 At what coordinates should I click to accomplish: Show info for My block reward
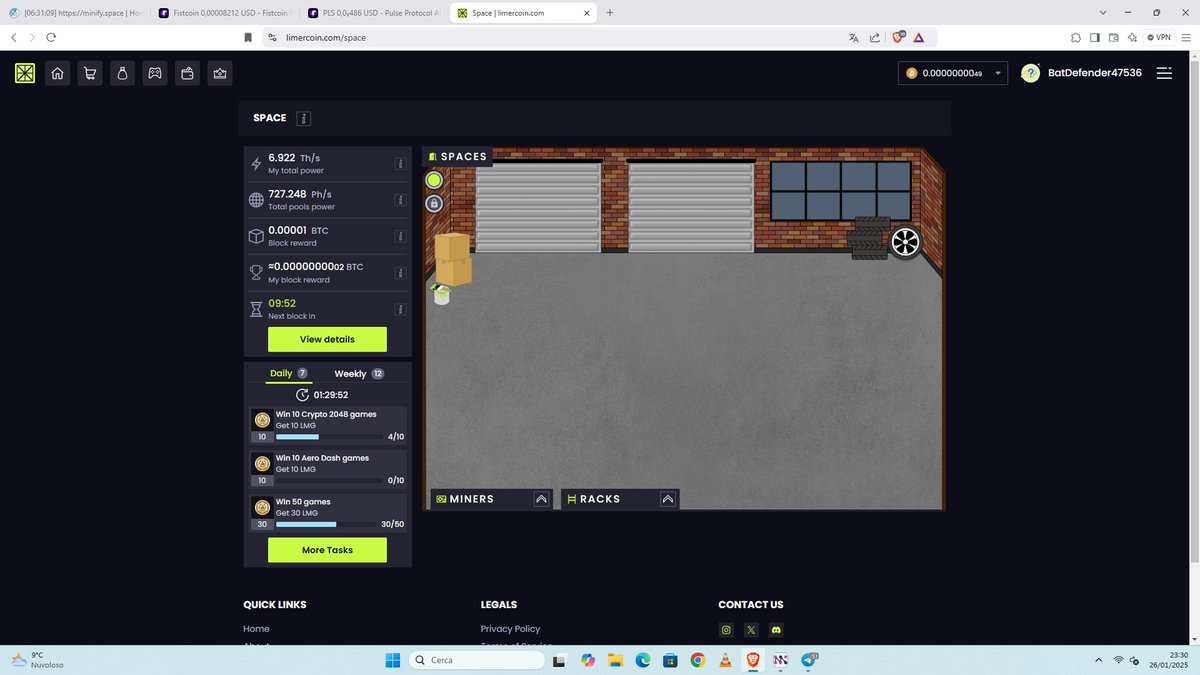(x=400, y=273)
